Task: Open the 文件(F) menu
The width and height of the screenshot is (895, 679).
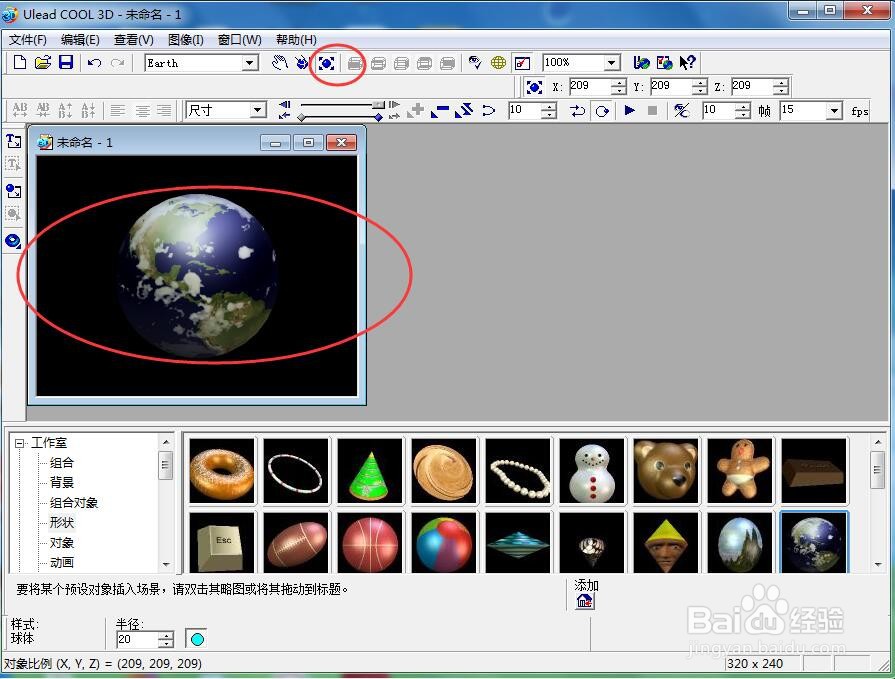Action: pyautogui.click(x=28, y=39)
